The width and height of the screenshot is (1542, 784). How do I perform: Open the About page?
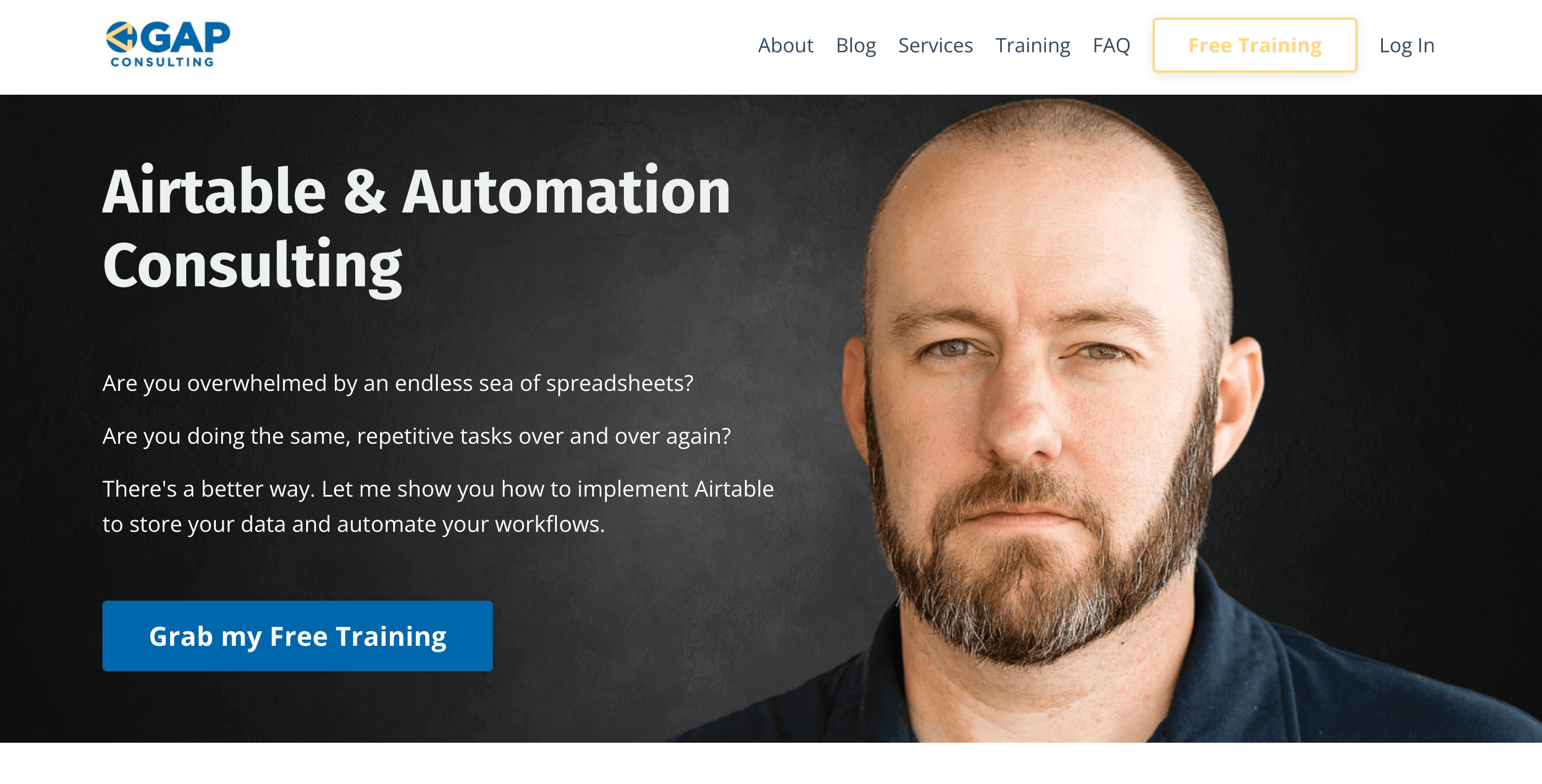point(785,46)
